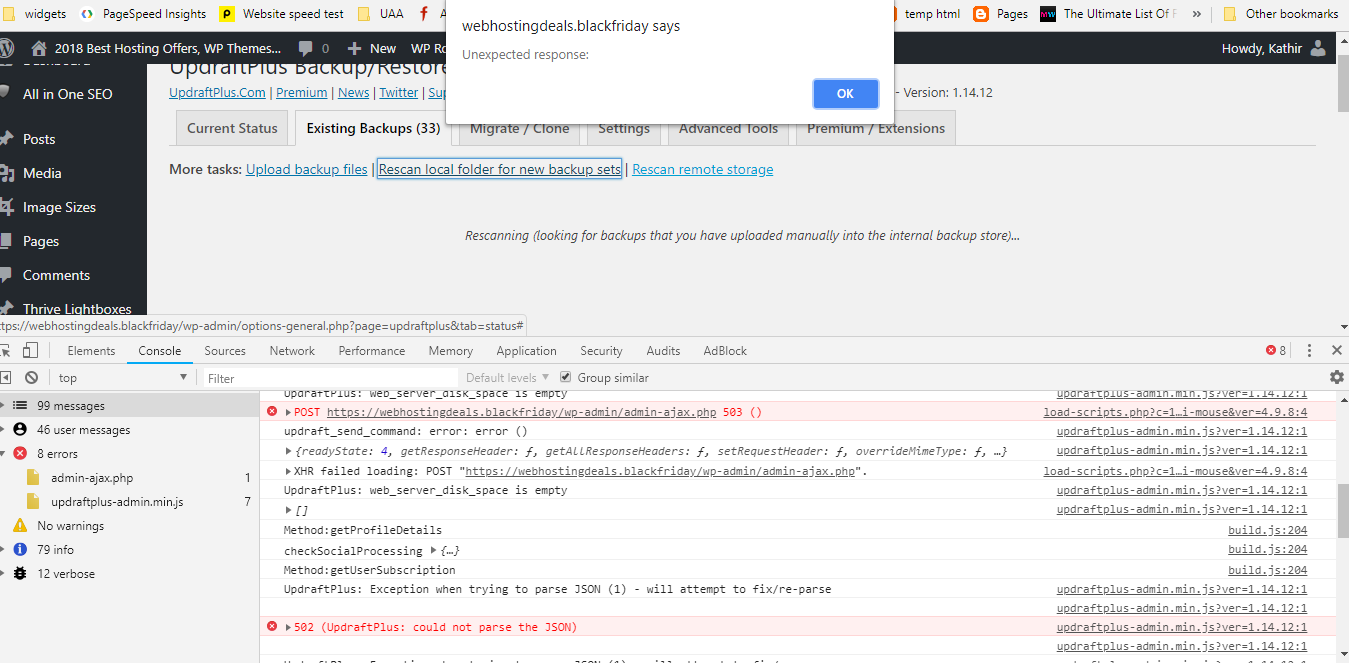Expand the 12 verbose group
This screenshot has width=1349, height=663.
coord(5,574)
